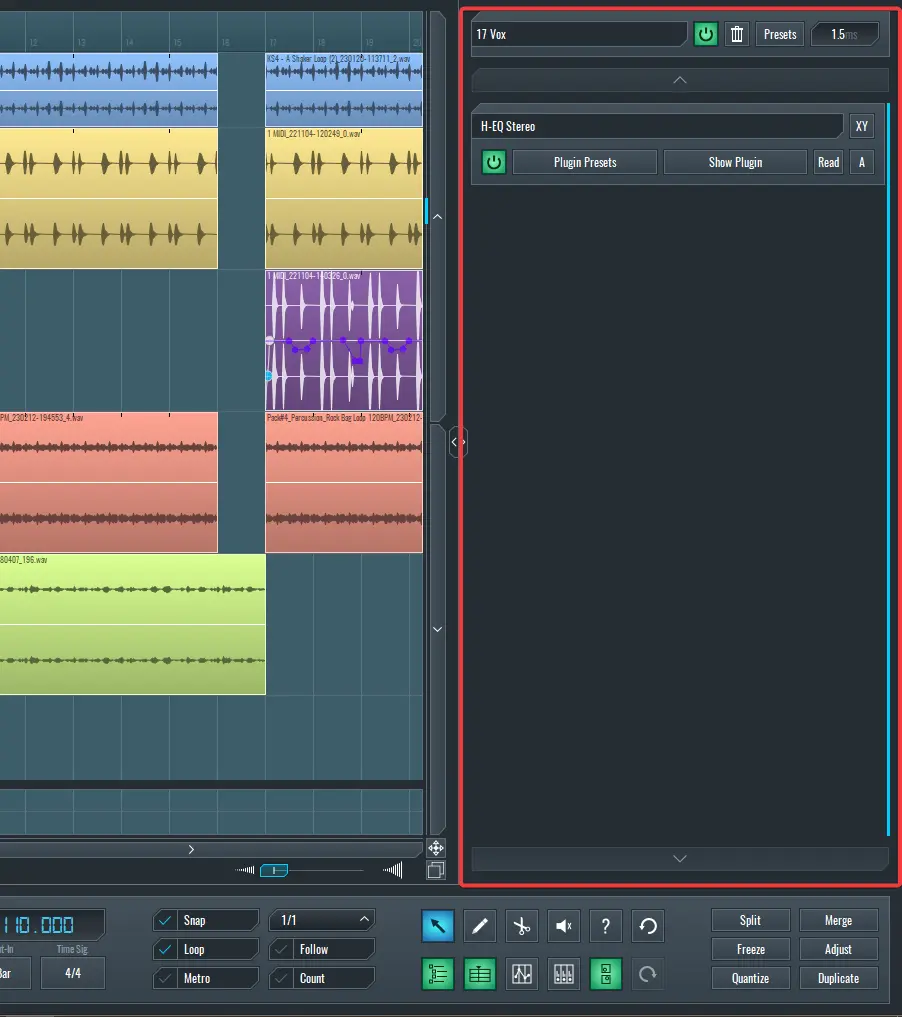Open the 1/1 snap value dropdown
This screenshot has width=902, height=1017.
(x=322, y=920)
